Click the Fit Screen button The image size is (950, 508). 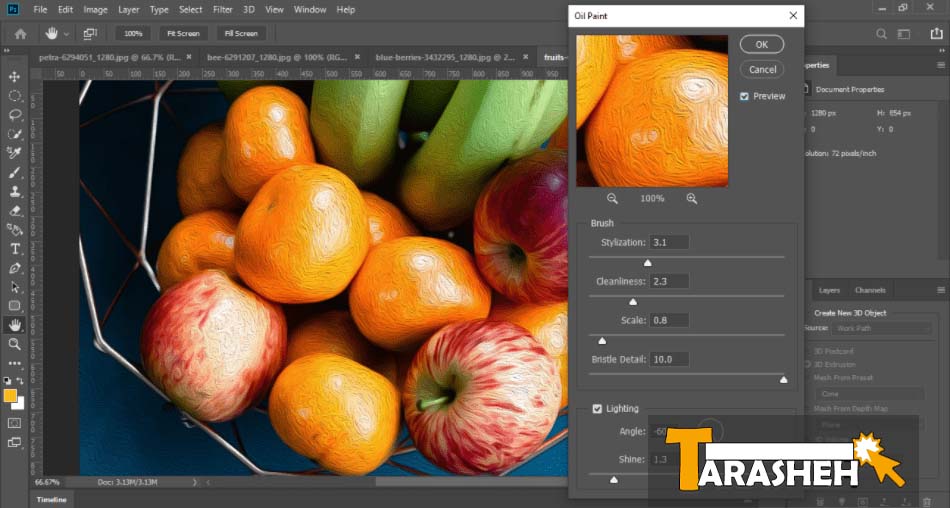click(184, 34)
